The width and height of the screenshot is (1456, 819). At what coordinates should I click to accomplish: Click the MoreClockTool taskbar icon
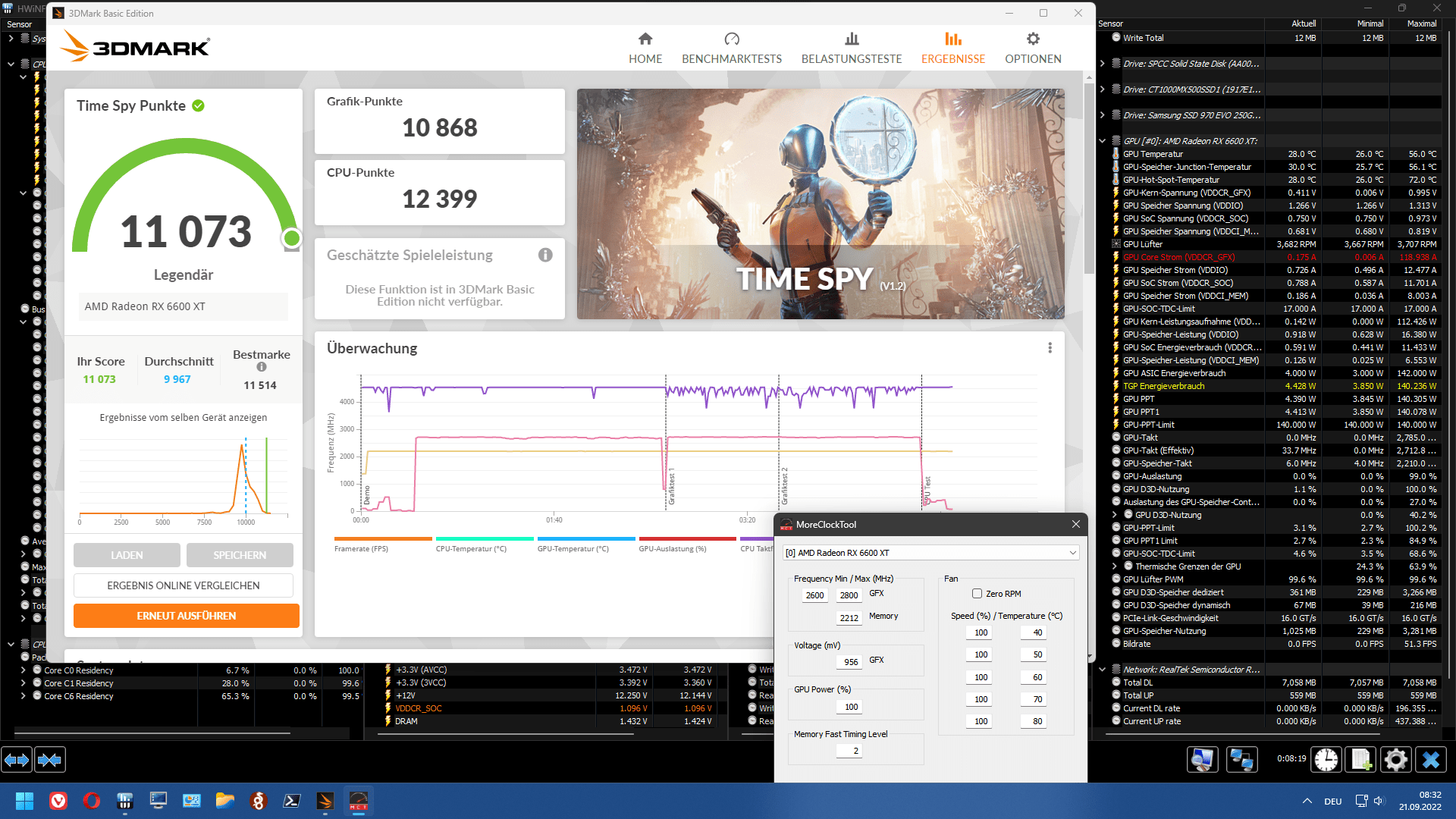pyautogui.click(x=359, y=801)
